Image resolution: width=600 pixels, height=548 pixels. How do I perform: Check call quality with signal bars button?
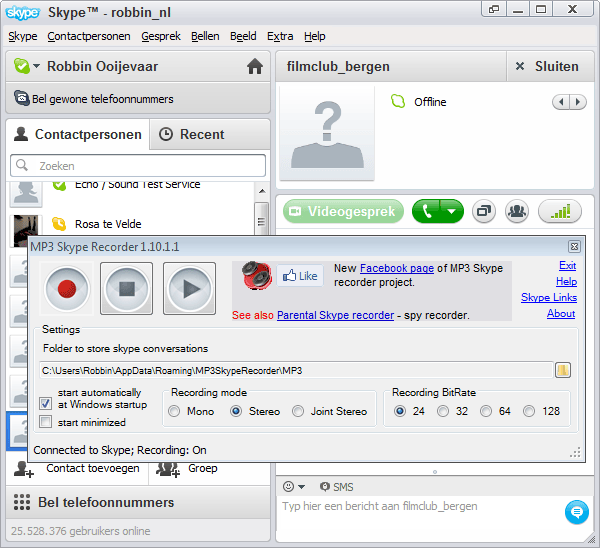(560, 211)
